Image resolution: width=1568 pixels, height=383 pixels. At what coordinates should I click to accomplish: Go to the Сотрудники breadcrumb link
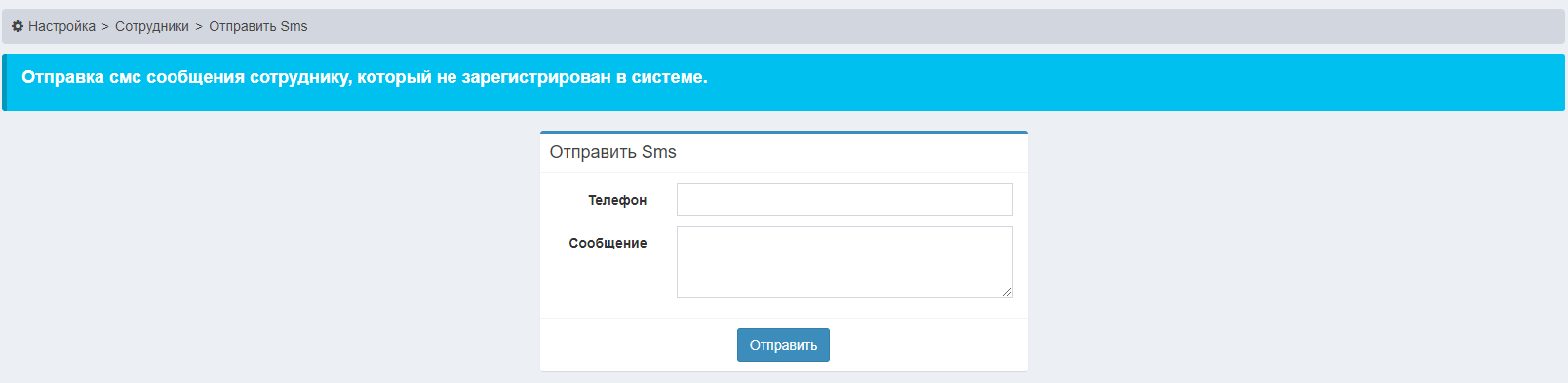152,26
